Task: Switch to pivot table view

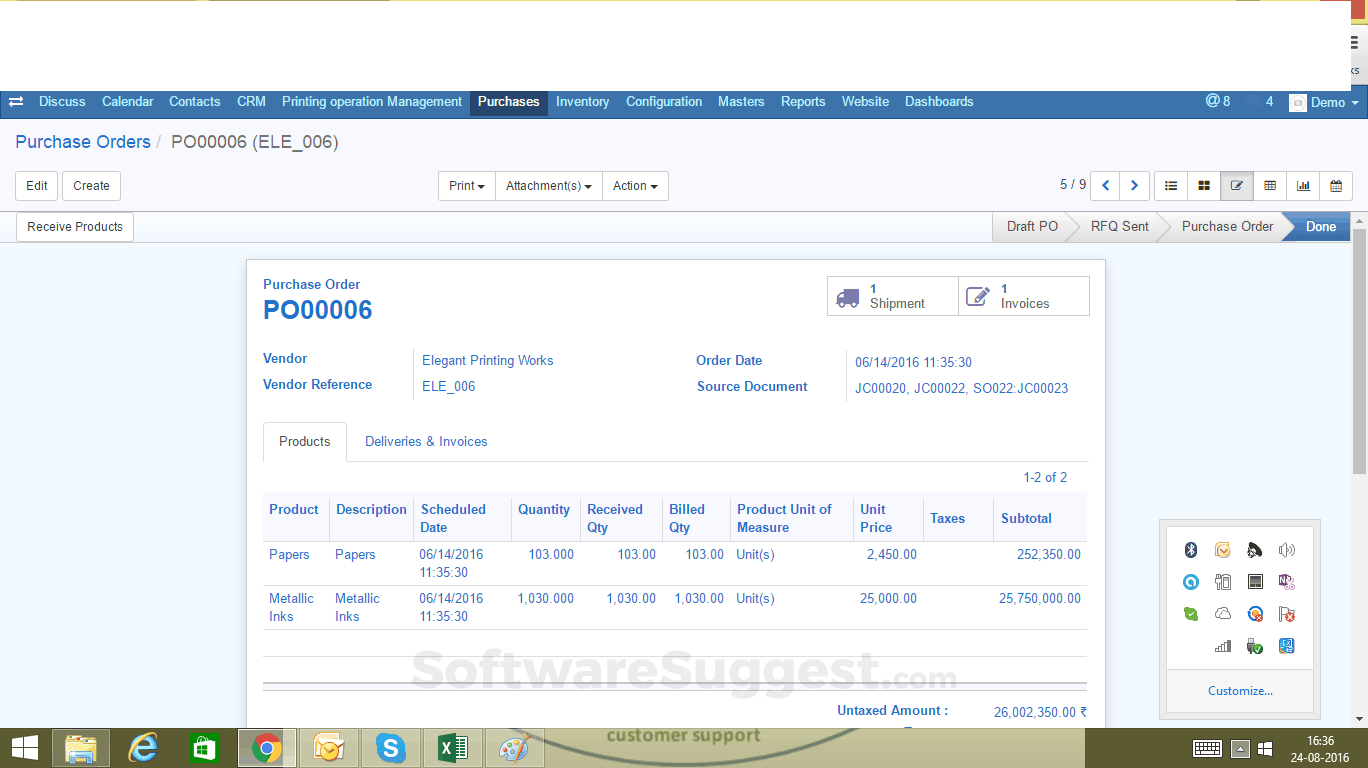Action: 1270,186
